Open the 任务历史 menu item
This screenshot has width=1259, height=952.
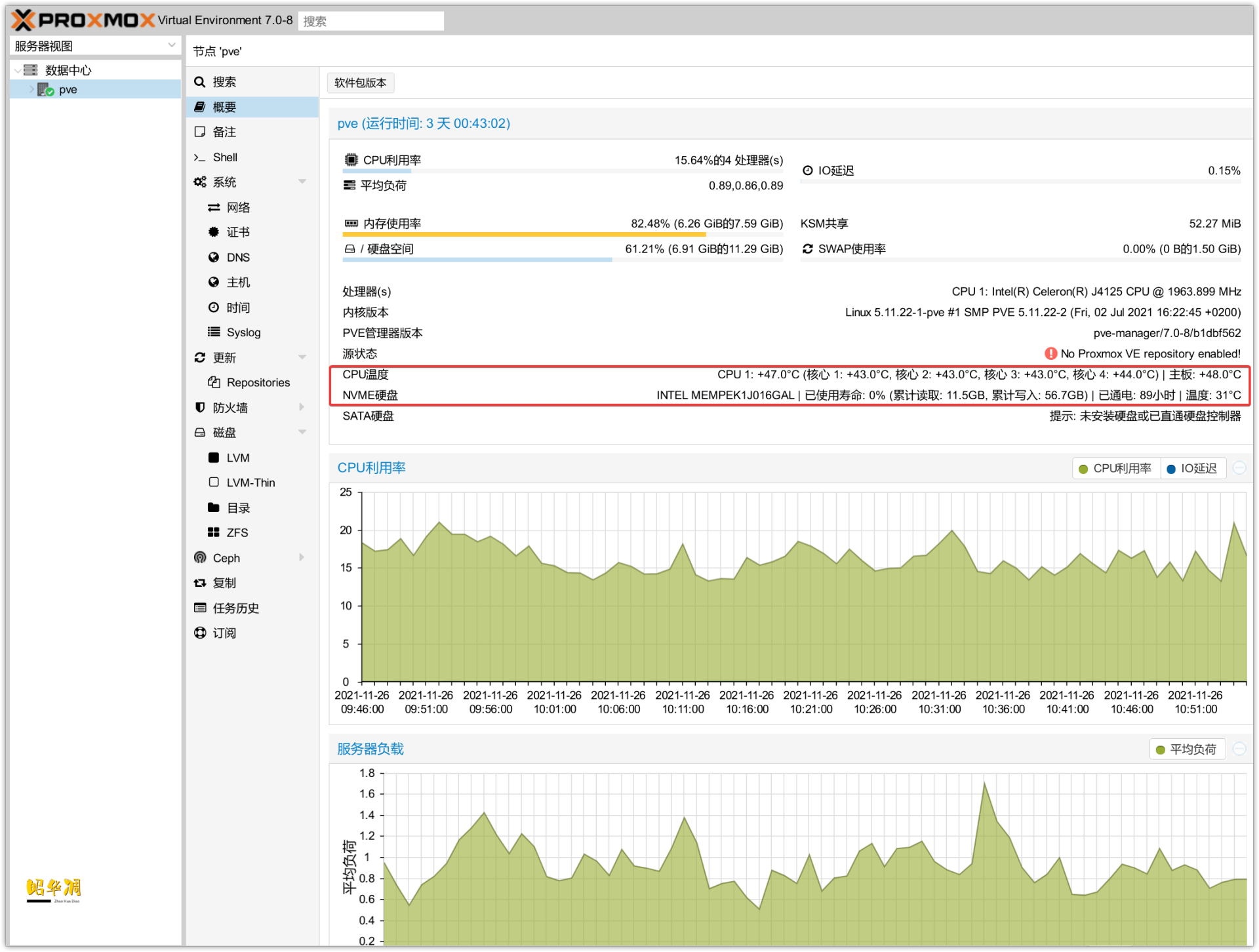(235, 608)
